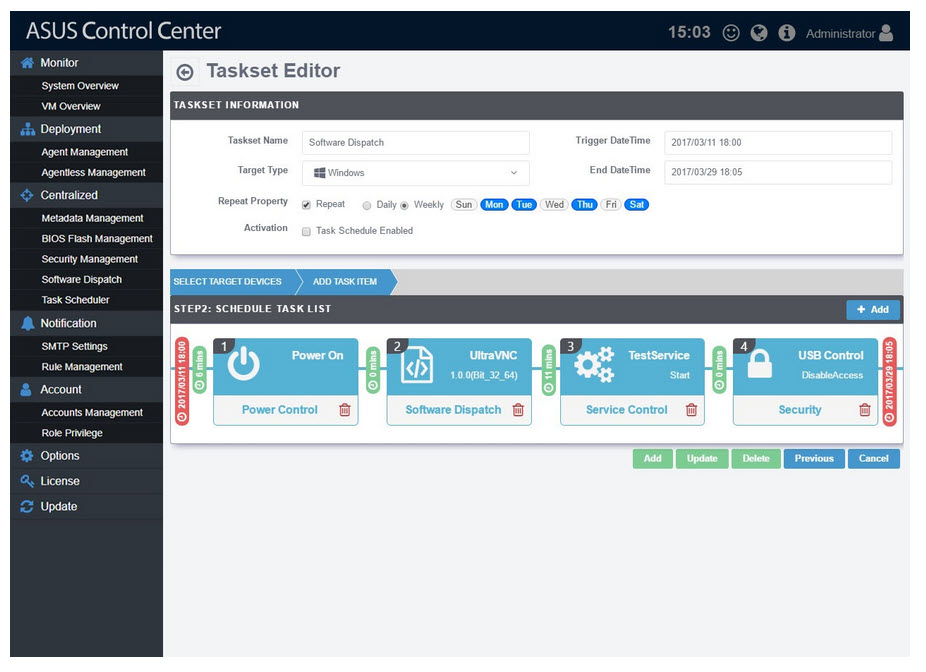Click the red 2017/03/29 18:05 end marker
926x672 pixels.
tap(889, 381)
